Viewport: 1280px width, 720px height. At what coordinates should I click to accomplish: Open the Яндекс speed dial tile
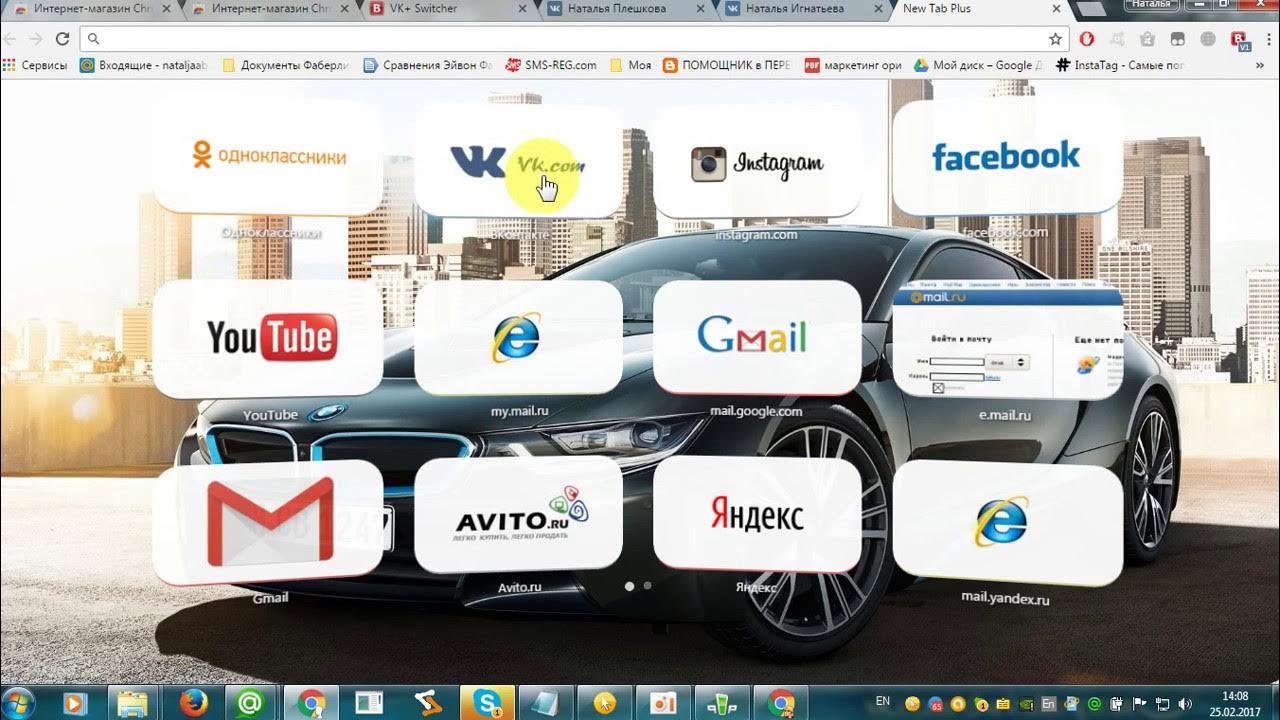[757, 514]
